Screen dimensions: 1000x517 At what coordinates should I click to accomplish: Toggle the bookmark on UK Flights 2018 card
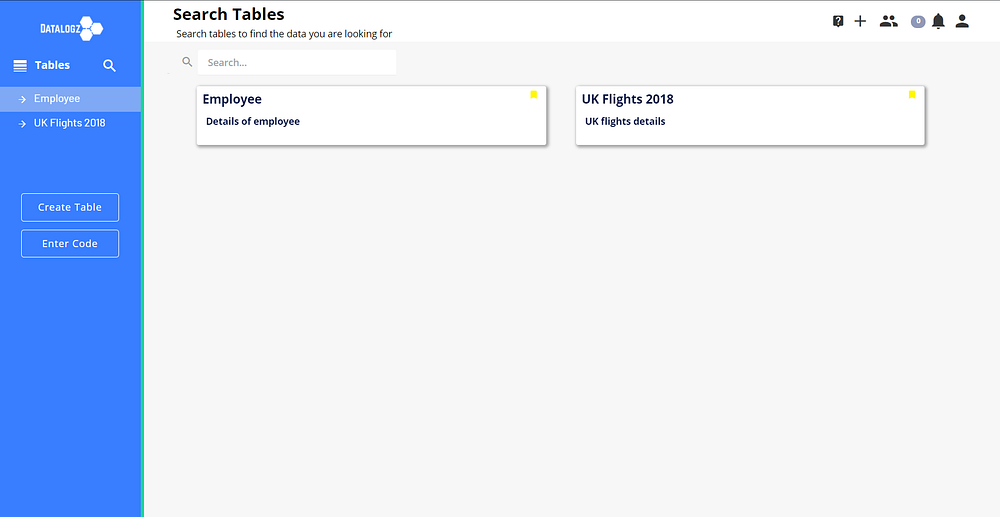click(x=912, y=94)
